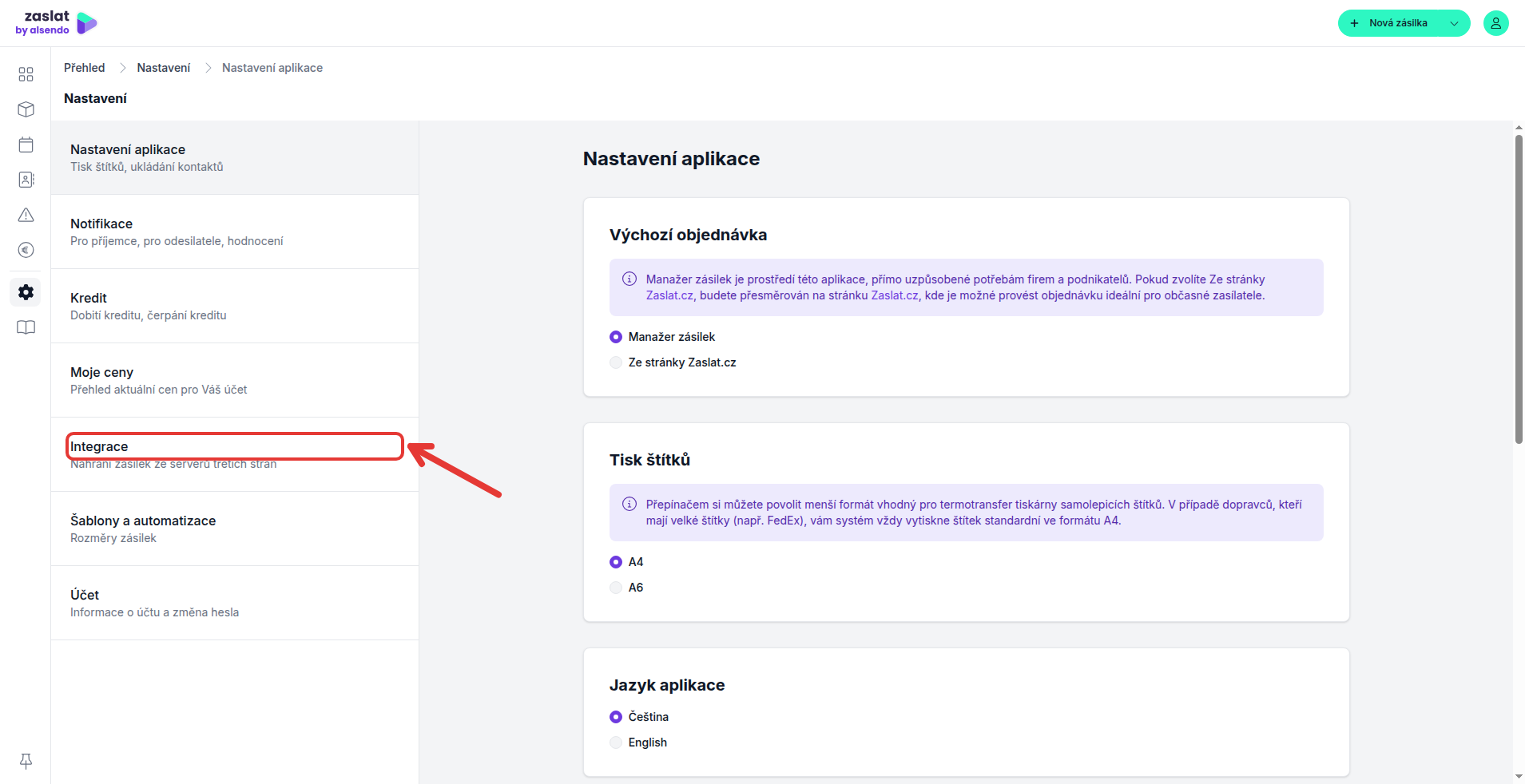Open the dashboard grid icon in sidebar
The width and height of the screenshot is (1525, 784).
point(26,74)
